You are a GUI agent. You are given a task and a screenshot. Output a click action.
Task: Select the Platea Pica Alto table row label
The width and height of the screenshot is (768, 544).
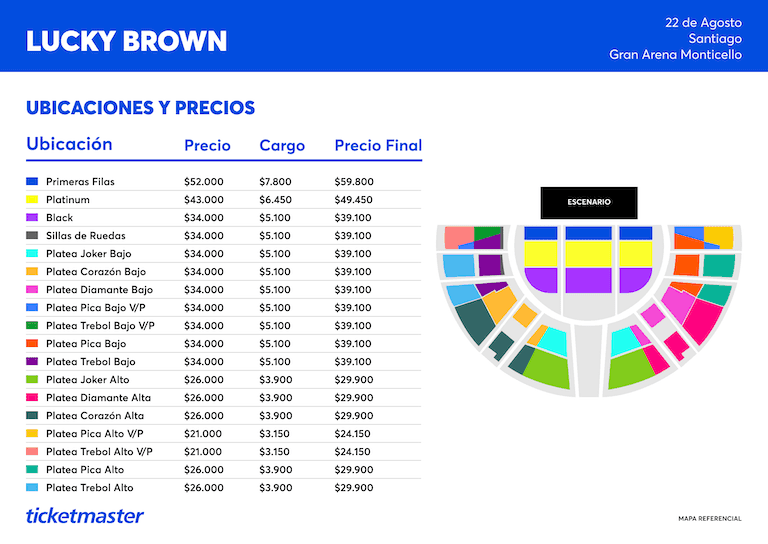tap(85, 470)
